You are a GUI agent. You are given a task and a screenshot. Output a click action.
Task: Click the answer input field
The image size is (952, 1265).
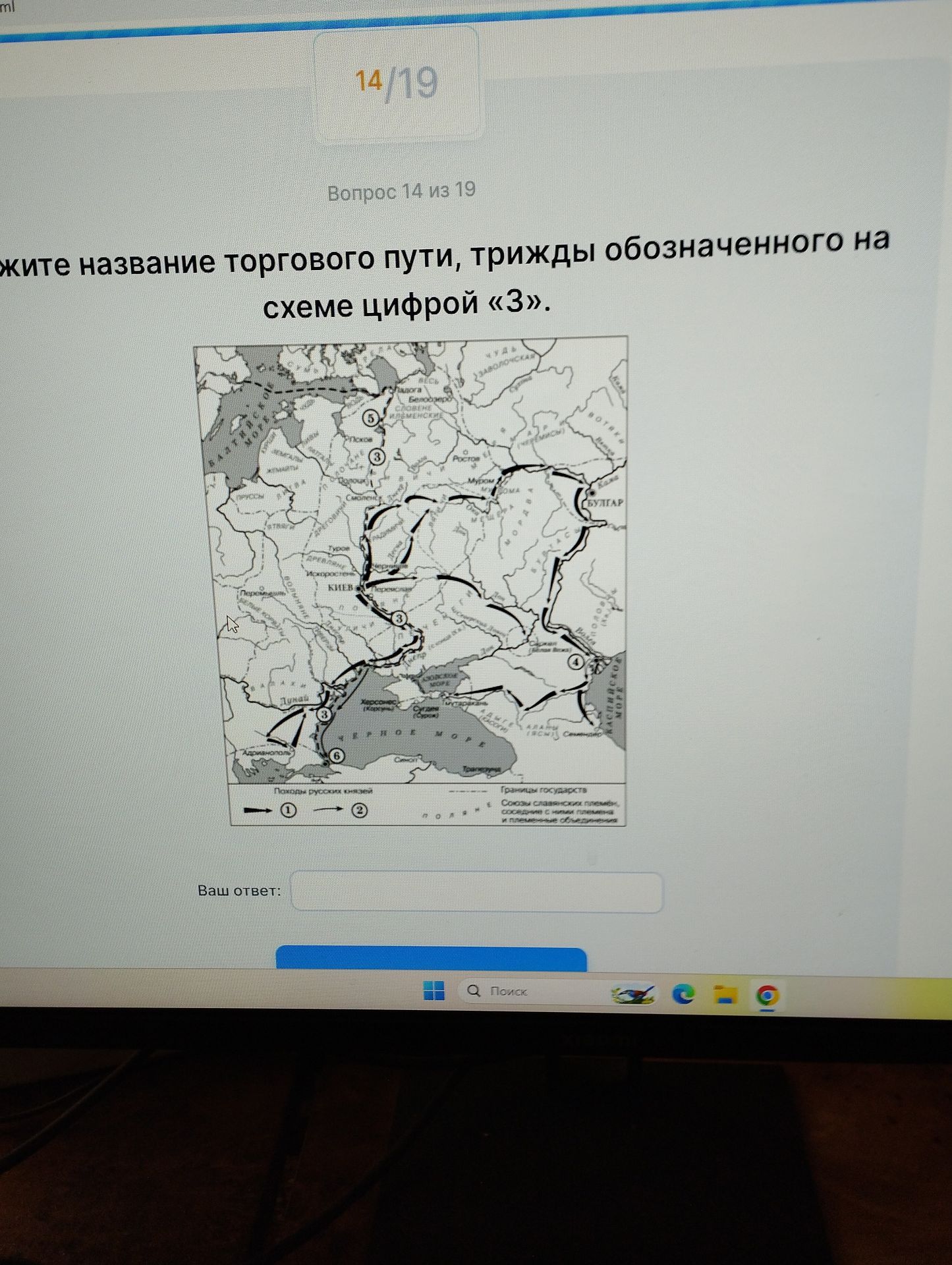pyautogui.click(x=476, y=892)
